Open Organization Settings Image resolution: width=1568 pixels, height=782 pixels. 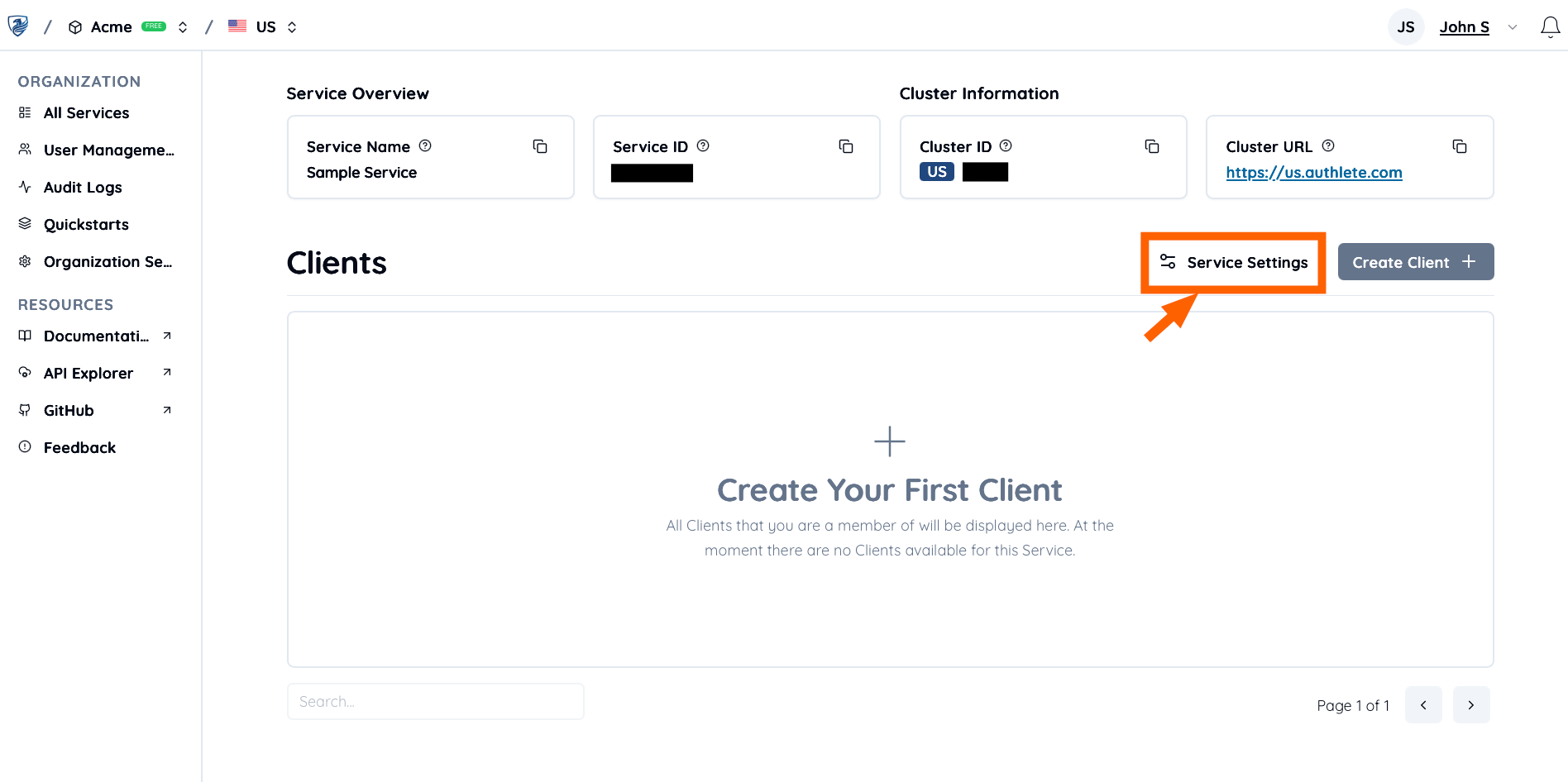tap(108, 262)
